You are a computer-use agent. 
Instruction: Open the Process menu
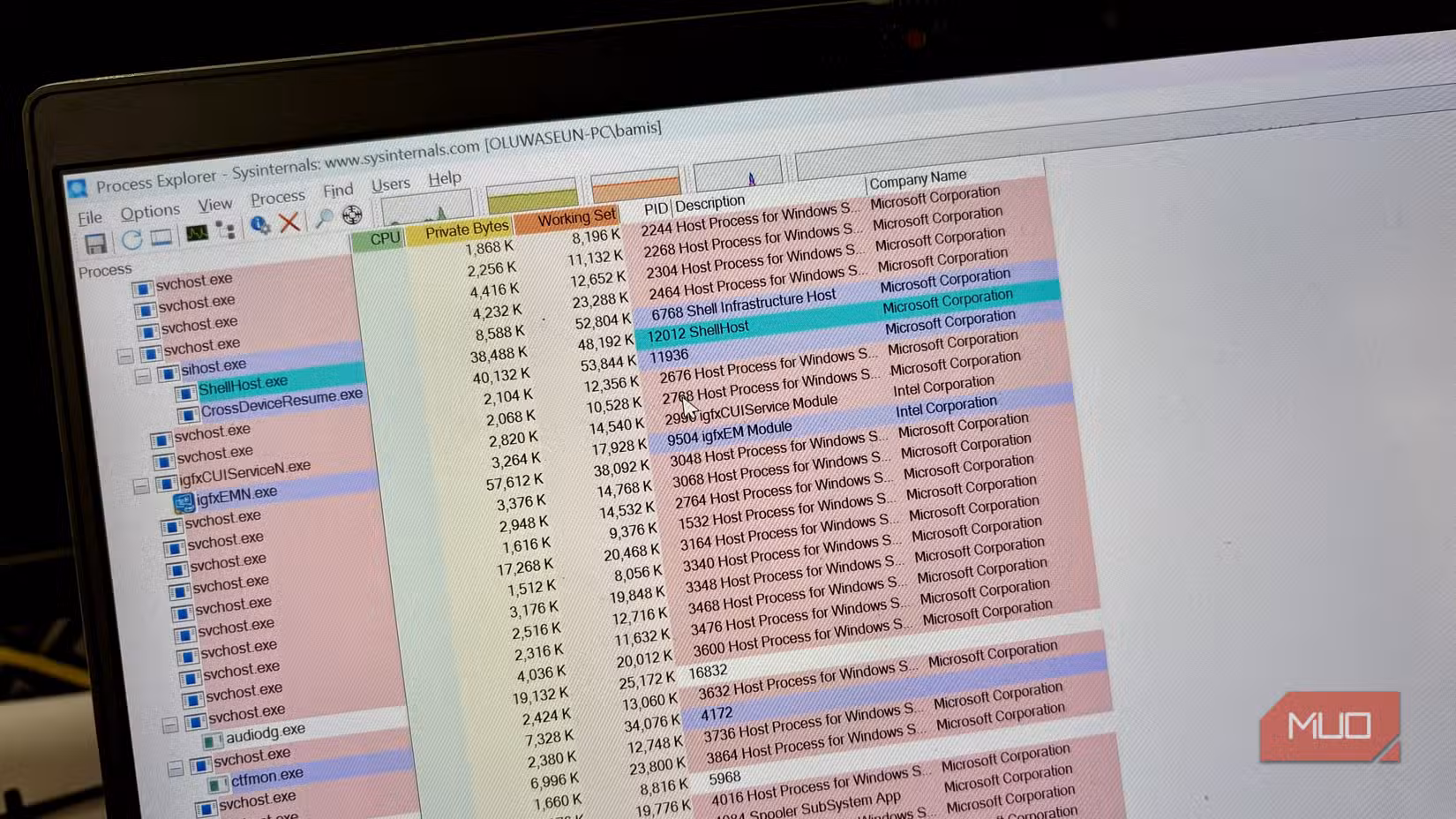[278, 198]
